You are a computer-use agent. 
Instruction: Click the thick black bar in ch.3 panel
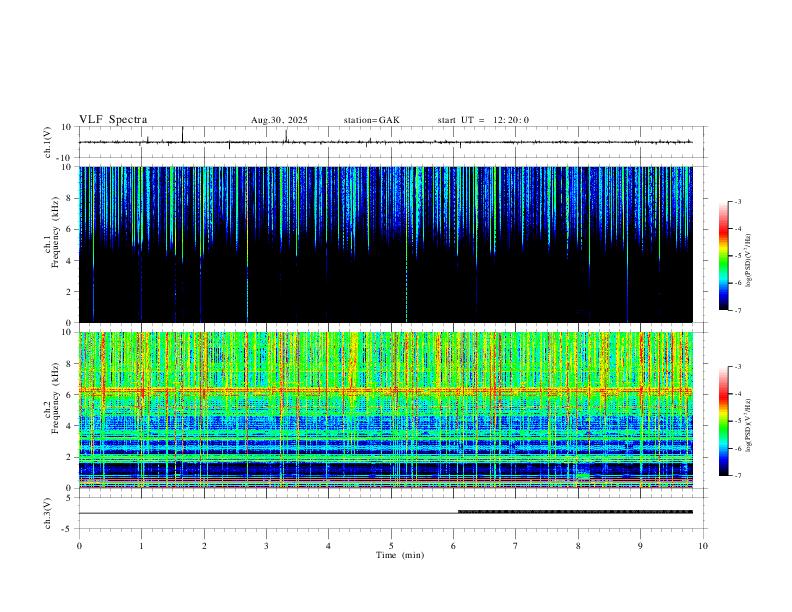[x=575, y=512]
